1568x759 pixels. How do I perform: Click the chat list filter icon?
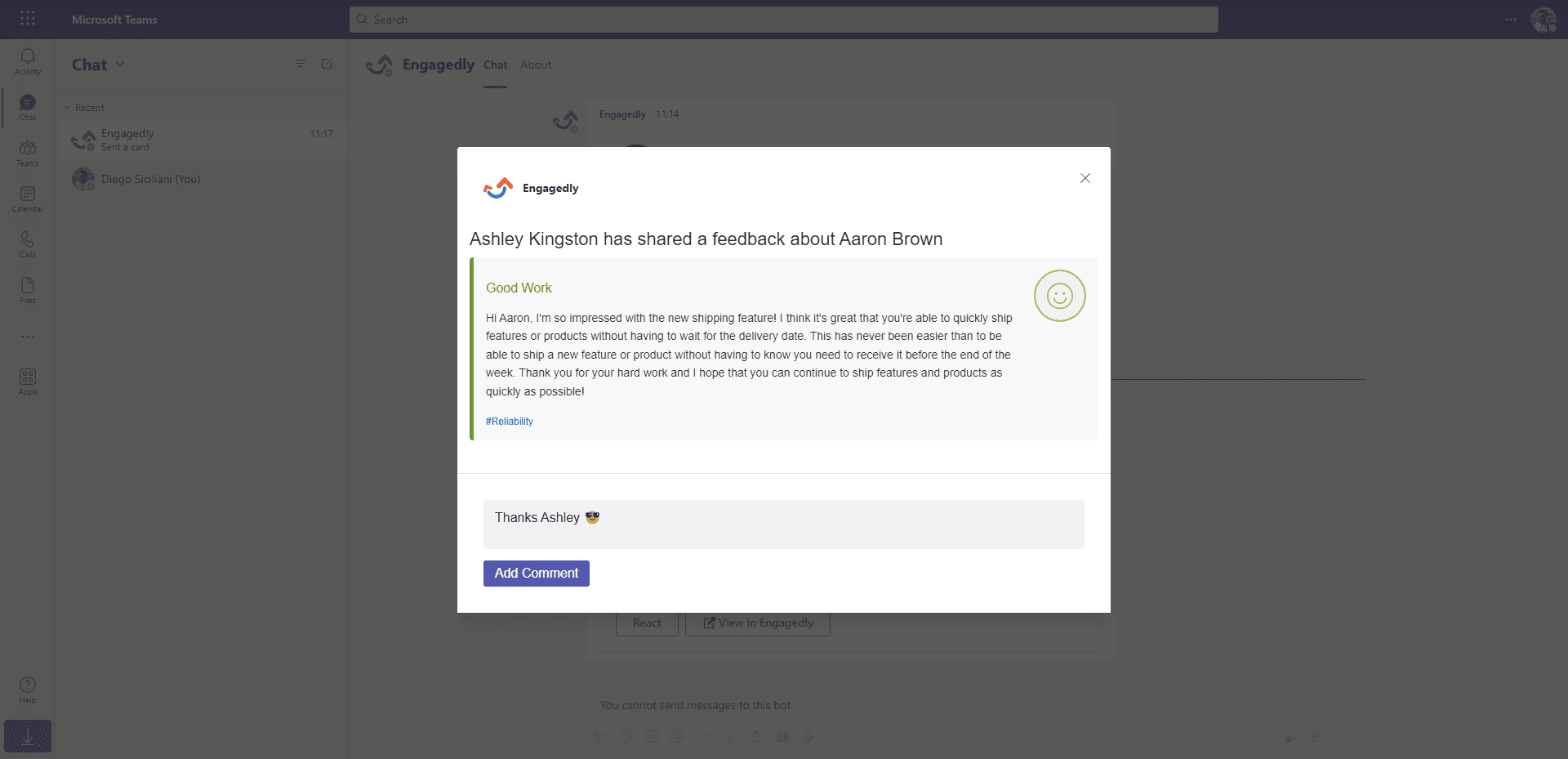301,64
